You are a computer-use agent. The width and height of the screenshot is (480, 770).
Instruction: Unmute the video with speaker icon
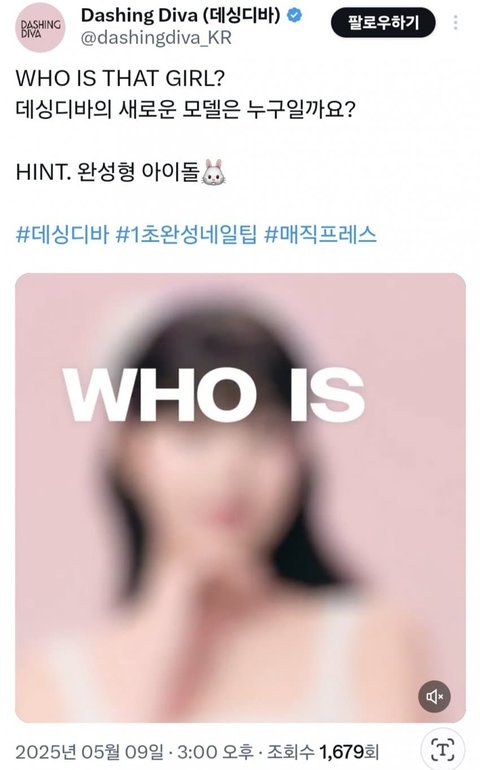pyautogui.click(x=434, y=696)
